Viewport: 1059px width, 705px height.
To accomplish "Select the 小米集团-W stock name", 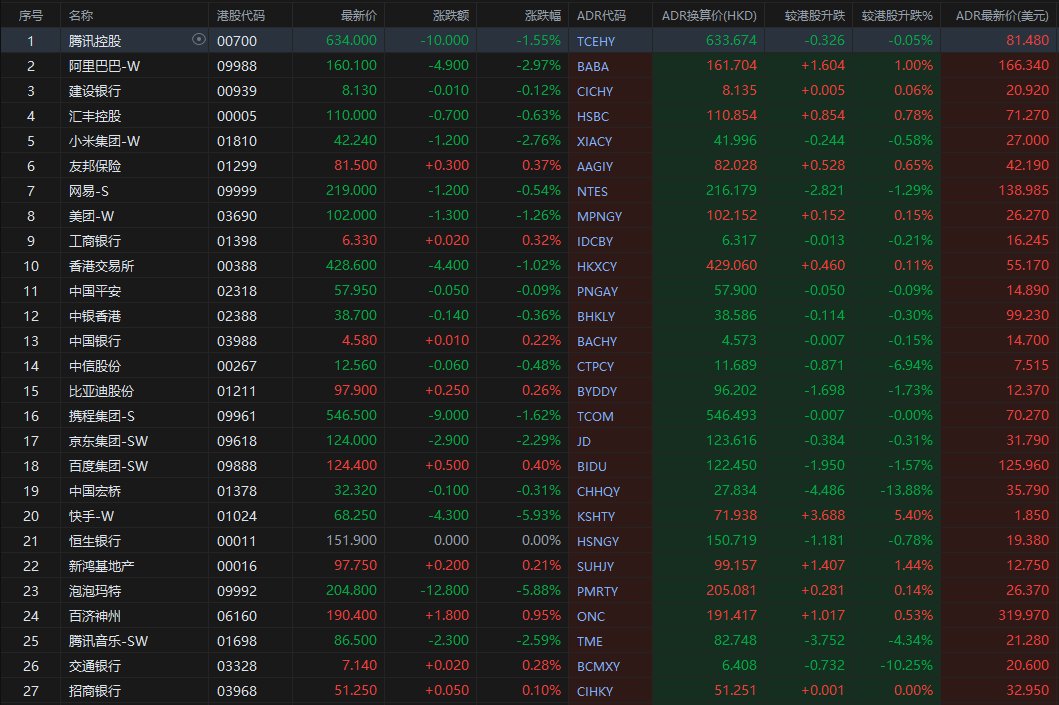I will 104,140.
